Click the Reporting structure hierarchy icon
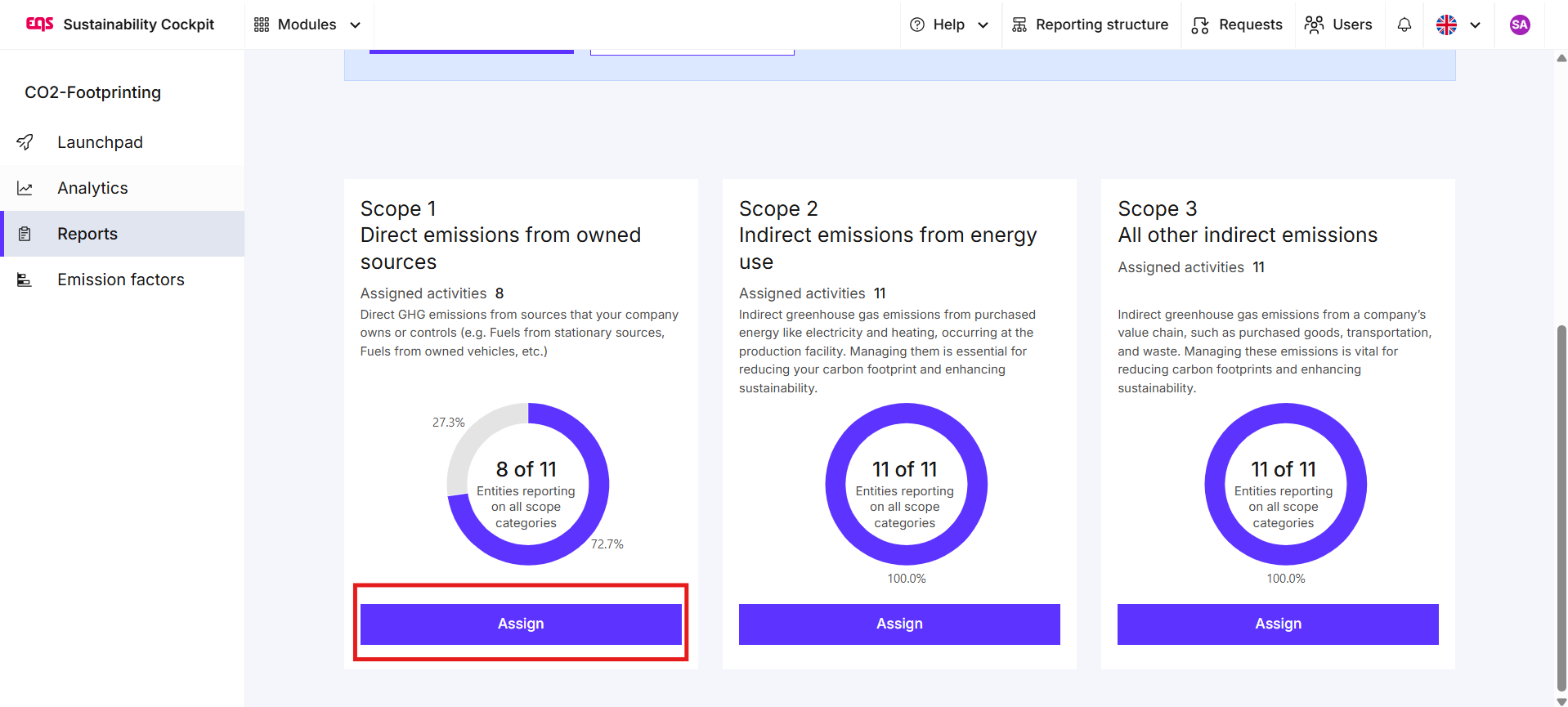Viewport: 1568px width, 707px height. tap(1019, 25)
